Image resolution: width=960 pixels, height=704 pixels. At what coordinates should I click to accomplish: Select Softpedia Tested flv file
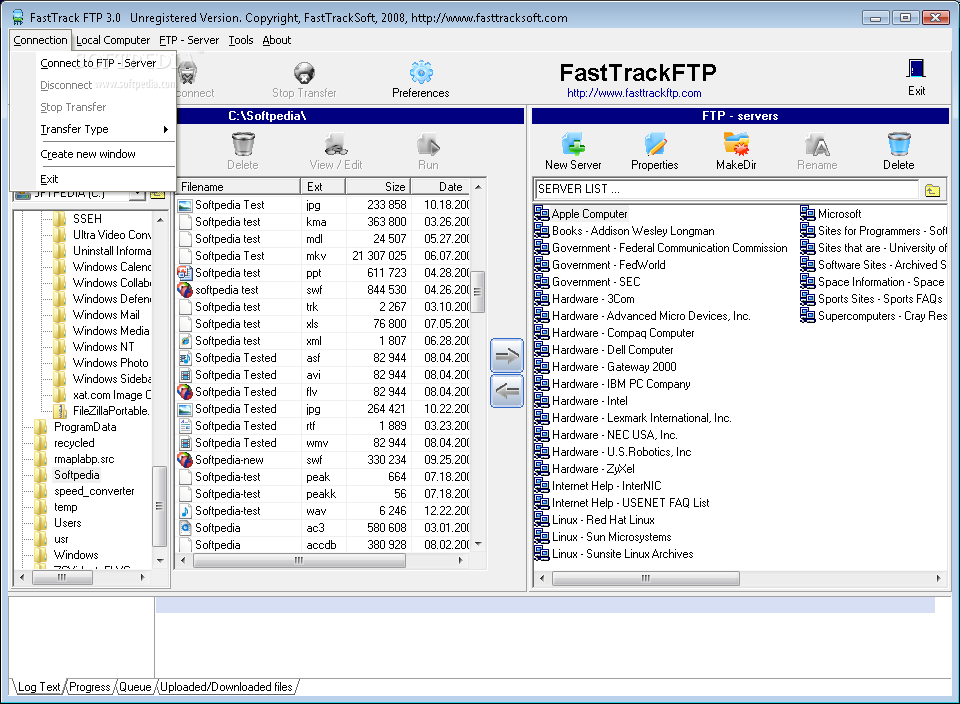pos(323,392)
